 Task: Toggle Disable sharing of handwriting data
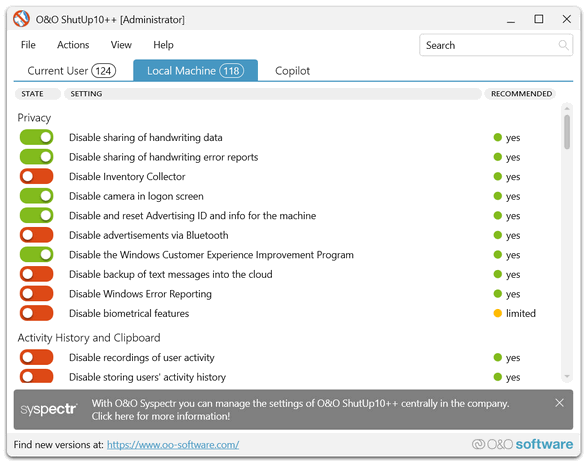coord(36,137)
